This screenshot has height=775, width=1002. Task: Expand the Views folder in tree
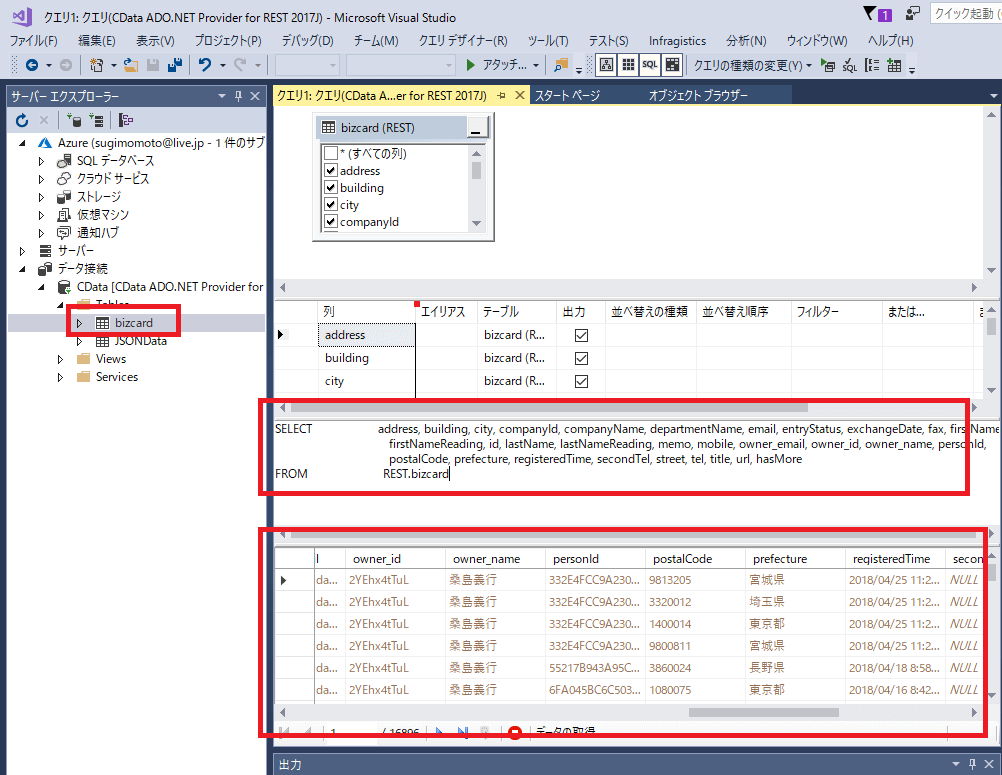point(61,359)
